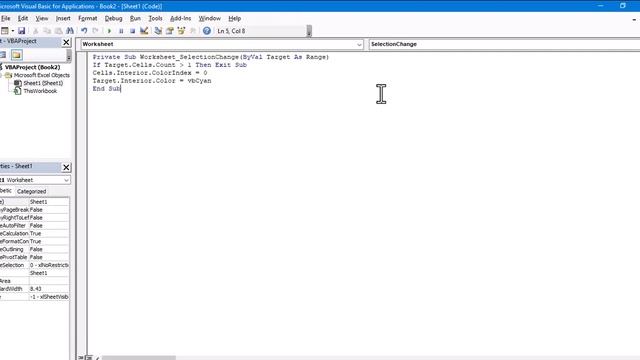Open the Worksheet object dropdown

pyautogui.click(x=359, y=44)
